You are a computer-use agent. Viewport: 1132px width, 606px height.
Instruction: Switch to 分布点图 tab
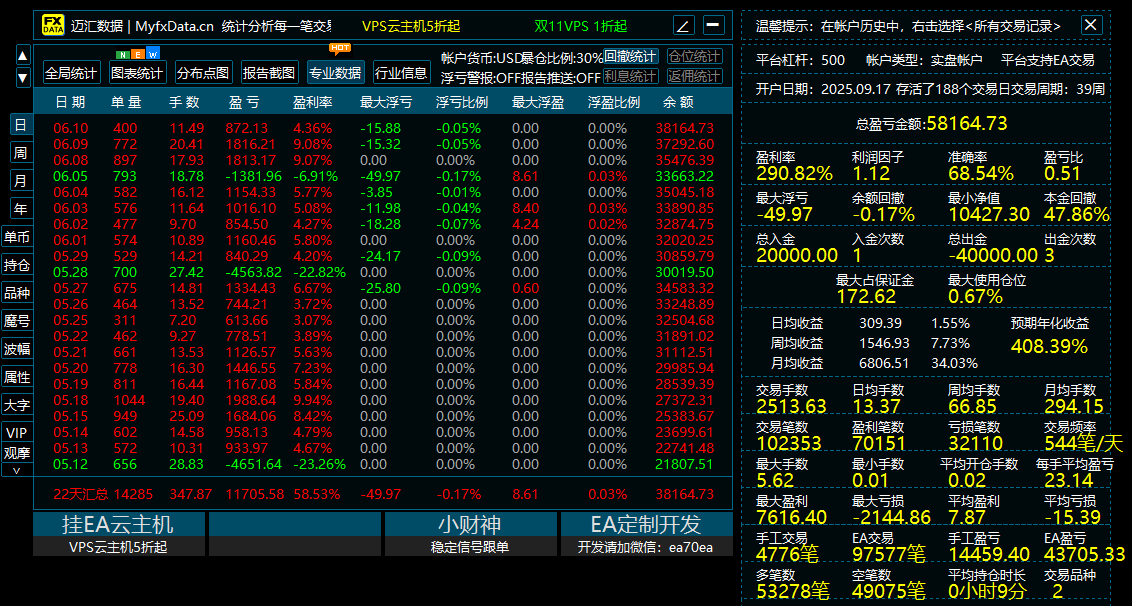204,72
